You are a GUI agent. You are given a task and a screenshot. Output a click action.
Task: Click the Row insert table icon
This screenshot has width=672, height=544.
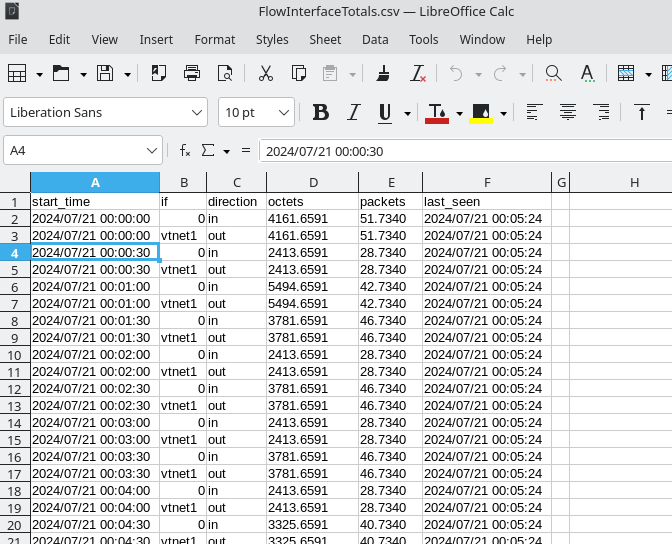coord(626,74)
